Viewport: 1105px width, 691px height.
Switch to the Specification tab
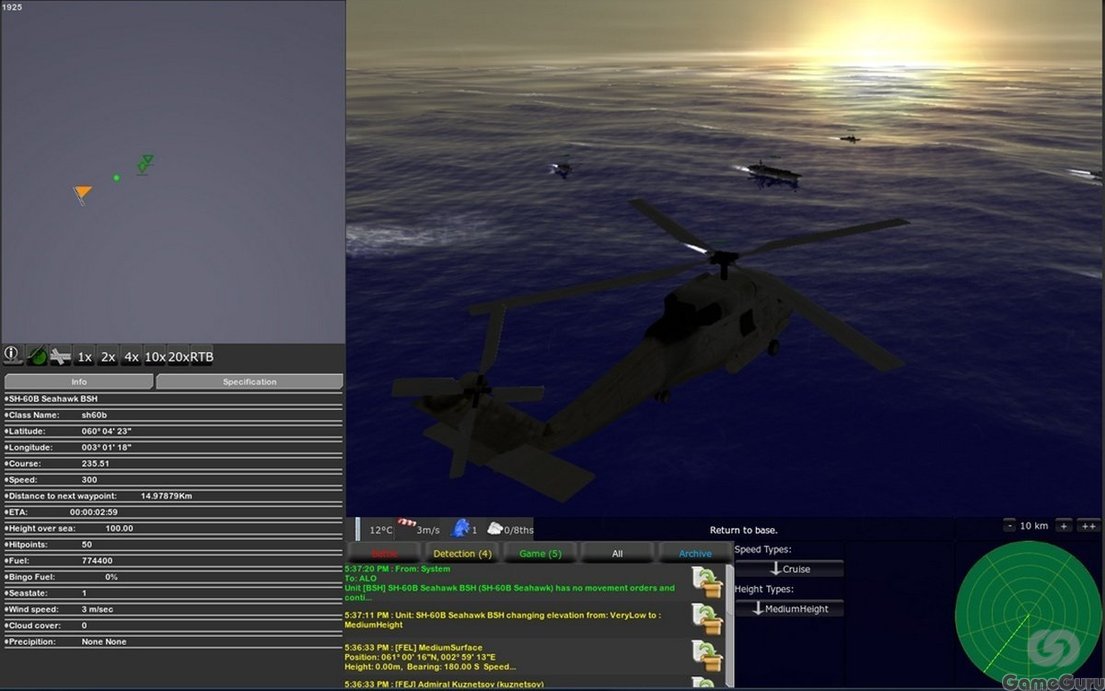point(249,382)
